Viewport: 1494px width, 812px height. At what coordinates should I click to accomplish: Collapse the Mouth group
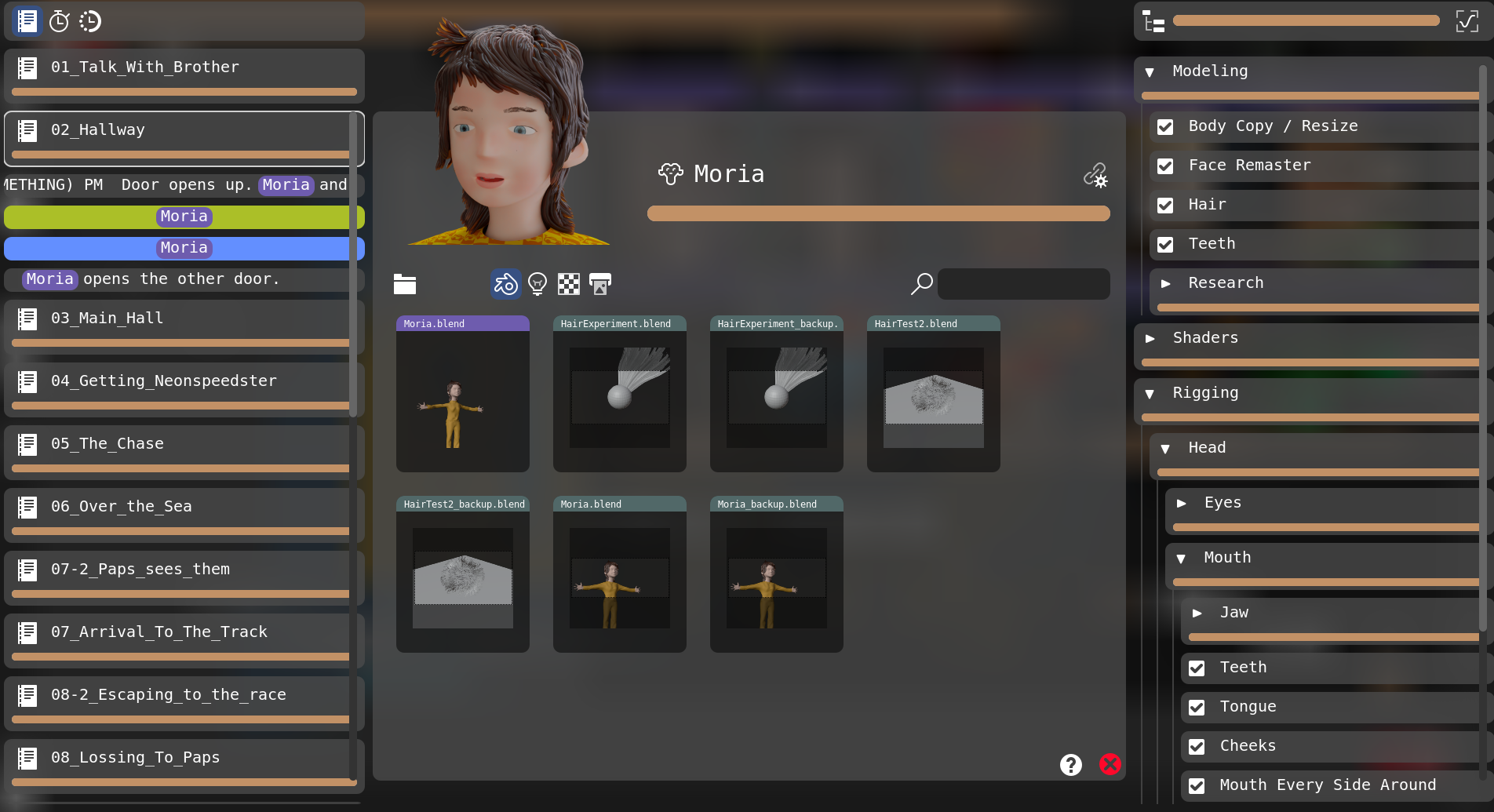point(1181,559)
